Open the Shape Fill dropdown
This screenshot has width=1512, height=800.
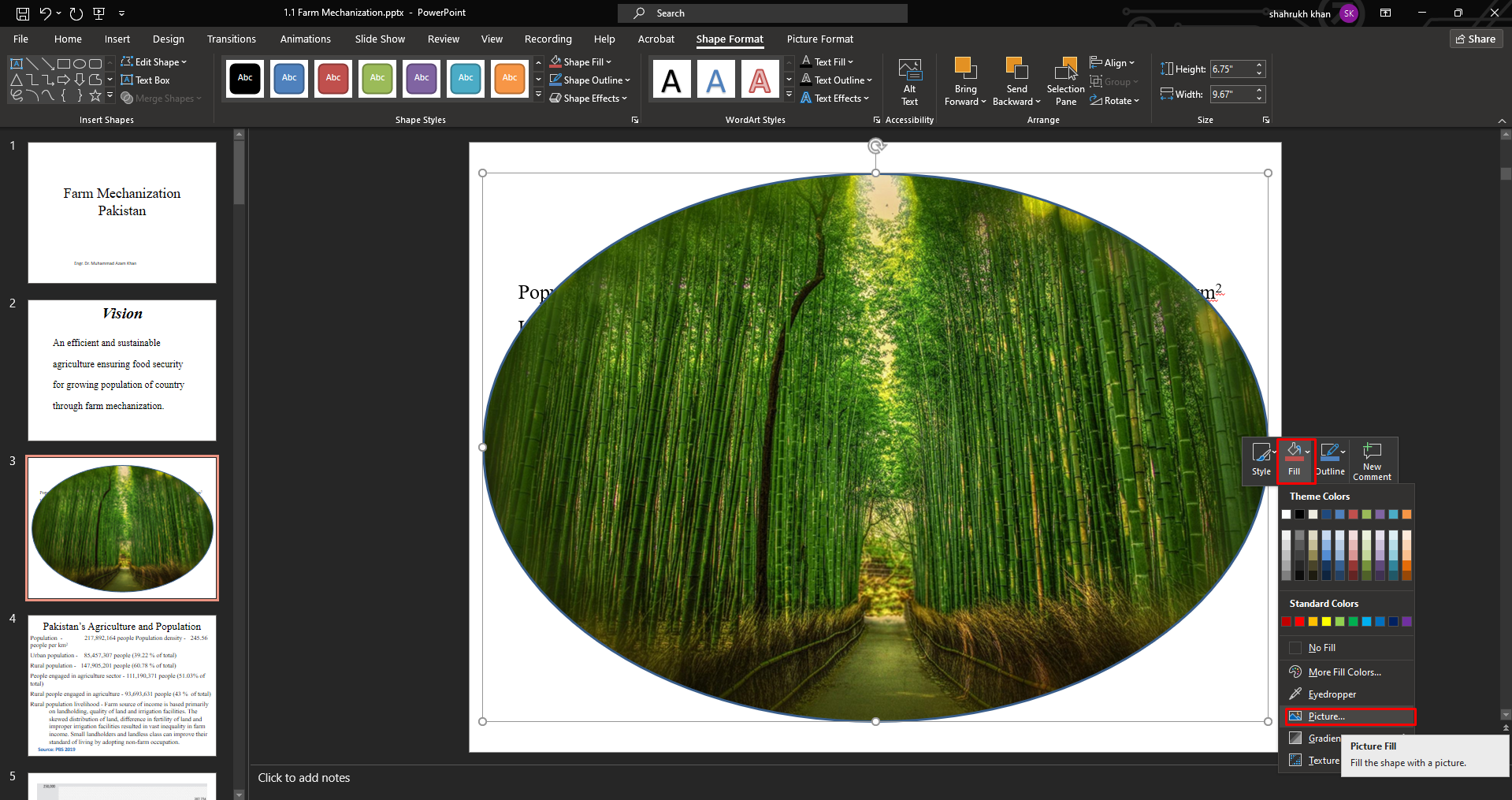click(x=581, y=62)
